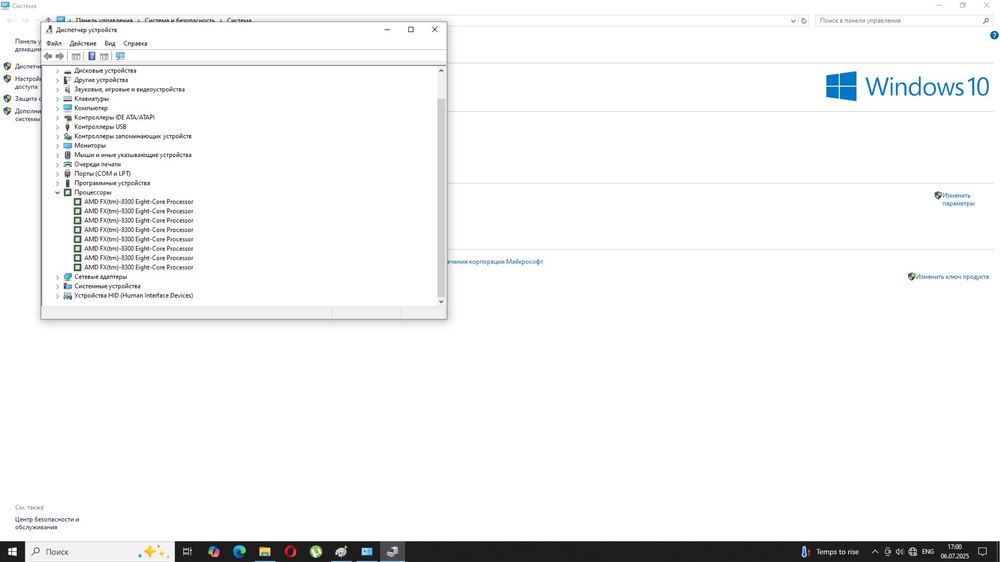Click the first AMD FX-8300 processor icon

77,202
